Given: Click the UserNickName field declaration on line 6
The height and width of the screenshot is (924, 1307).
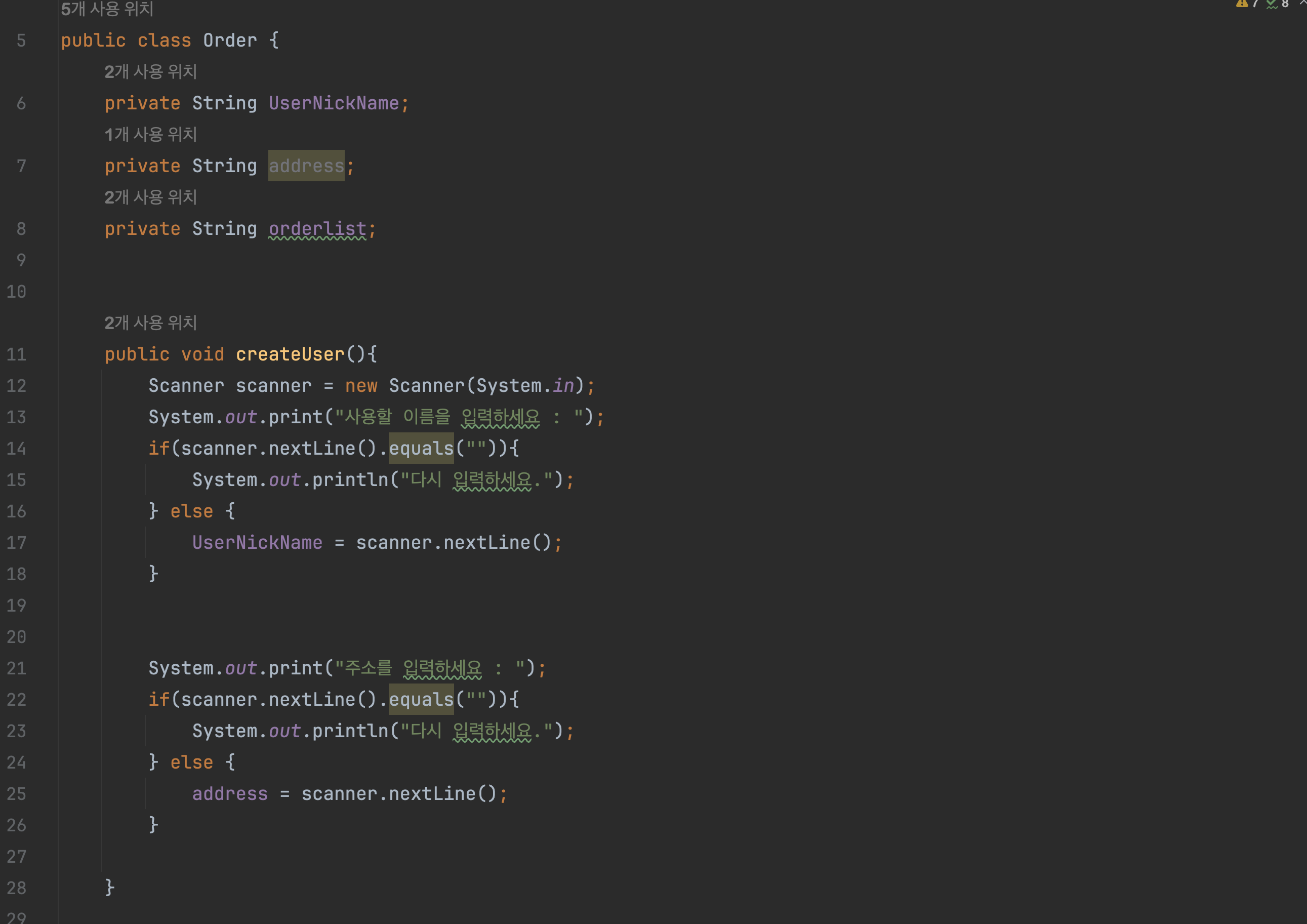Looking at the screenshot, I should 334,103.
